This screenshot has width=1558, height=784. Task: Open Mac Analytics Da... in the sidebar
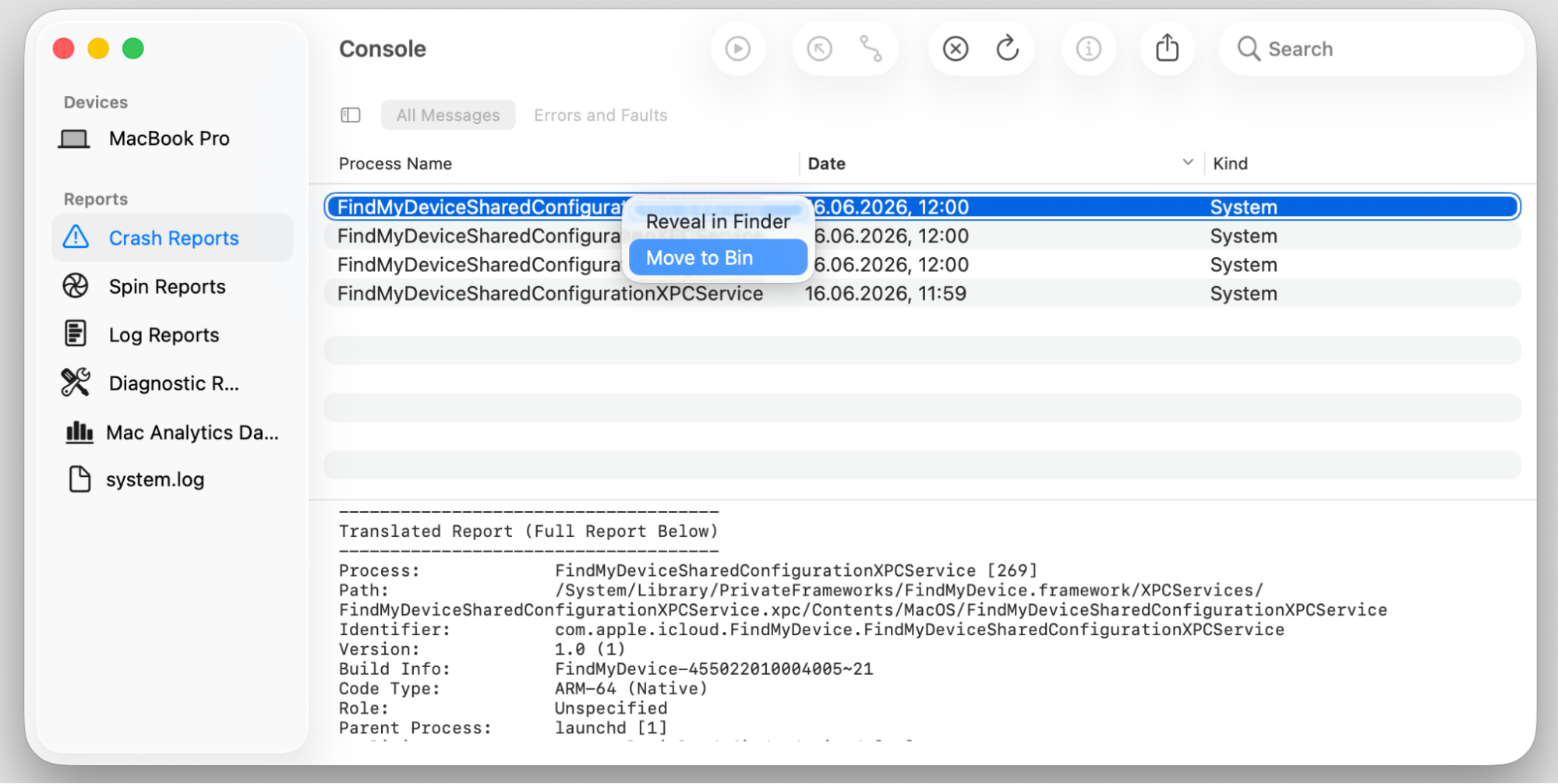pyautogui.click(x=172, y=432)
